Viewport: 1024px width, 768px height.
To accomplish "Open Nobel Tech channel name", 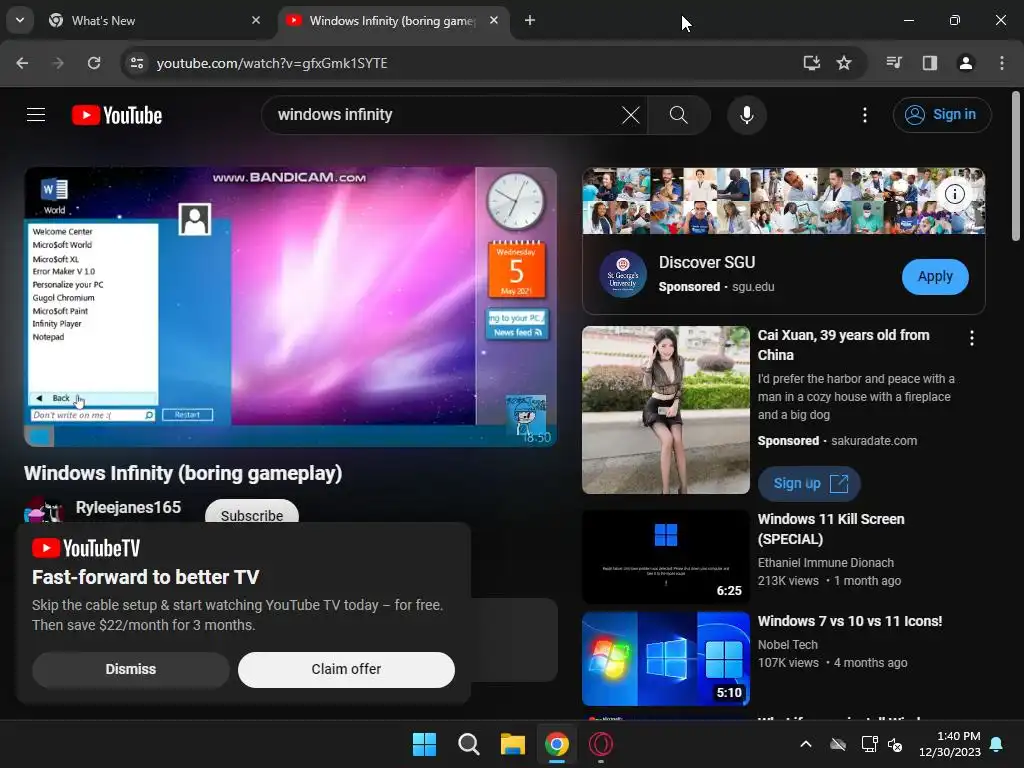I will (x=788, y=645).
